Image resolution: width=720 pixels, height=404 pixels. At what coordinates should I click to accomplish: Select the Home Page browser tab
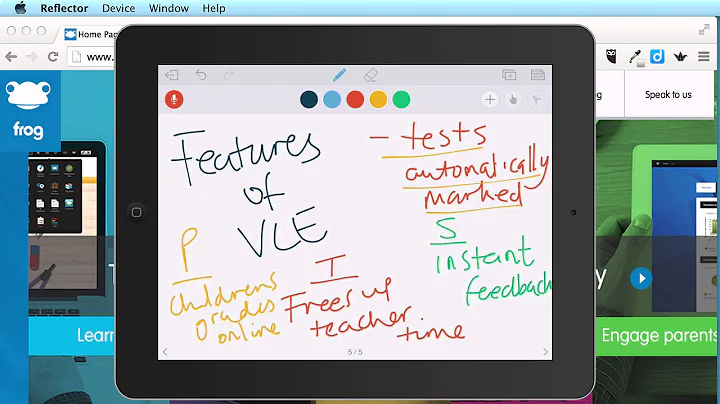coord(90,34)
